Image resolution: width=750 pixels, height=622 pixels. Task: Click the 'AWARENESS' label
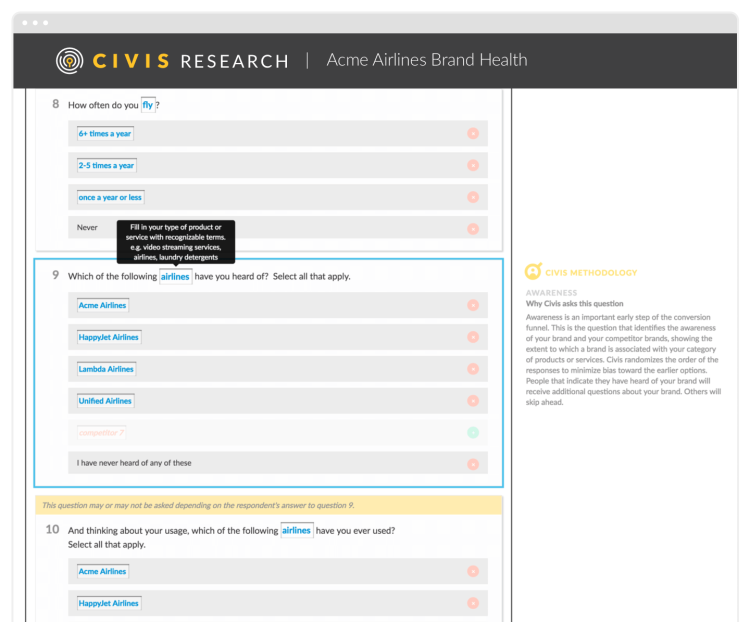(x=551, y=292)
